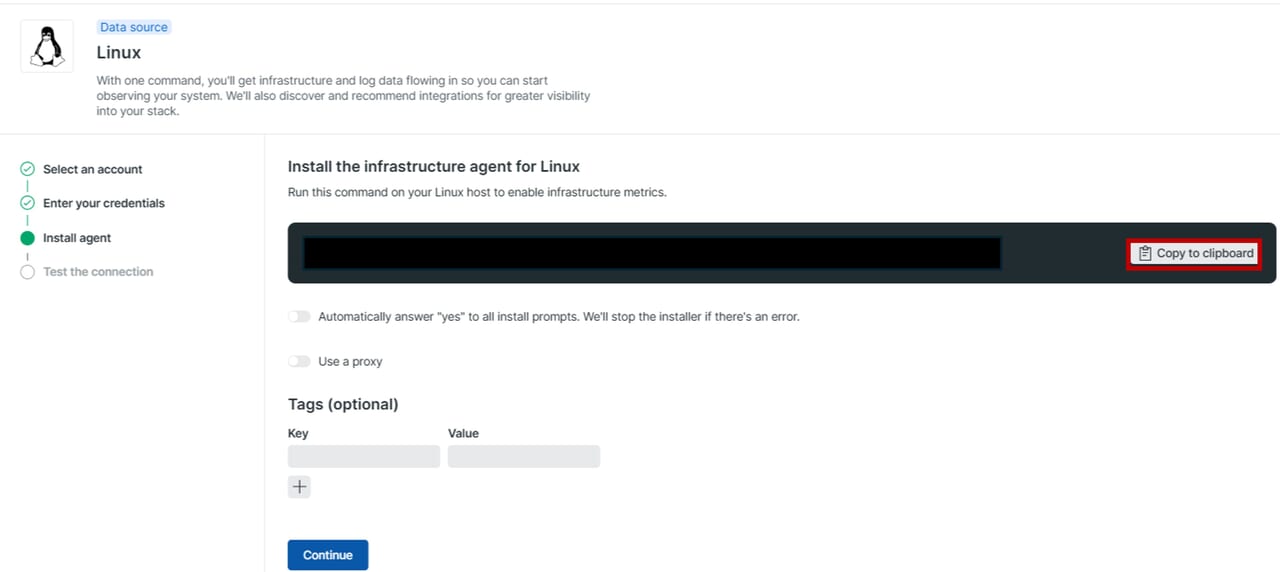Click the filled green Install agent step dot

point(28,238)
